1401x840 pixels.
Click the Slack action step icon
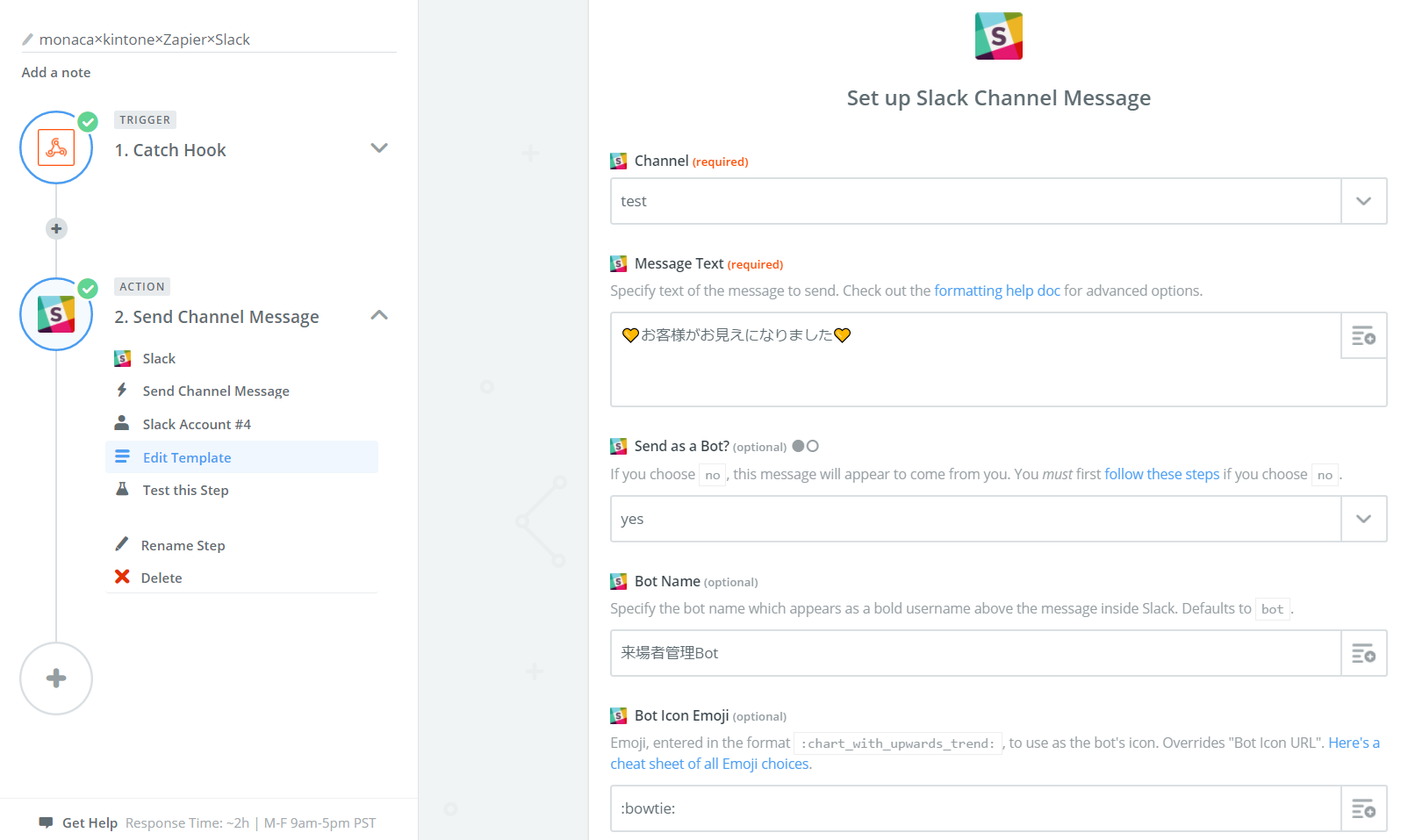(56, 314)
